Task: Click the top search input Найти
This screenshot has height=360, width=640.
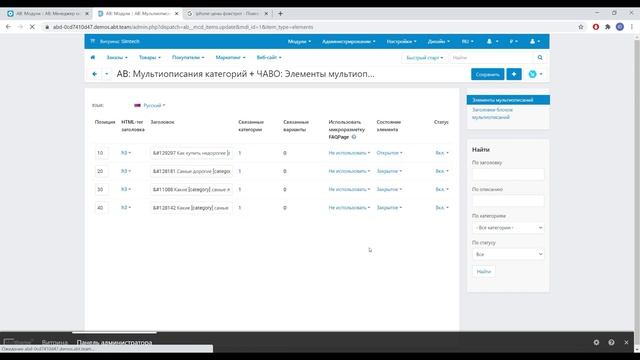Action: (x=492, y=58)
